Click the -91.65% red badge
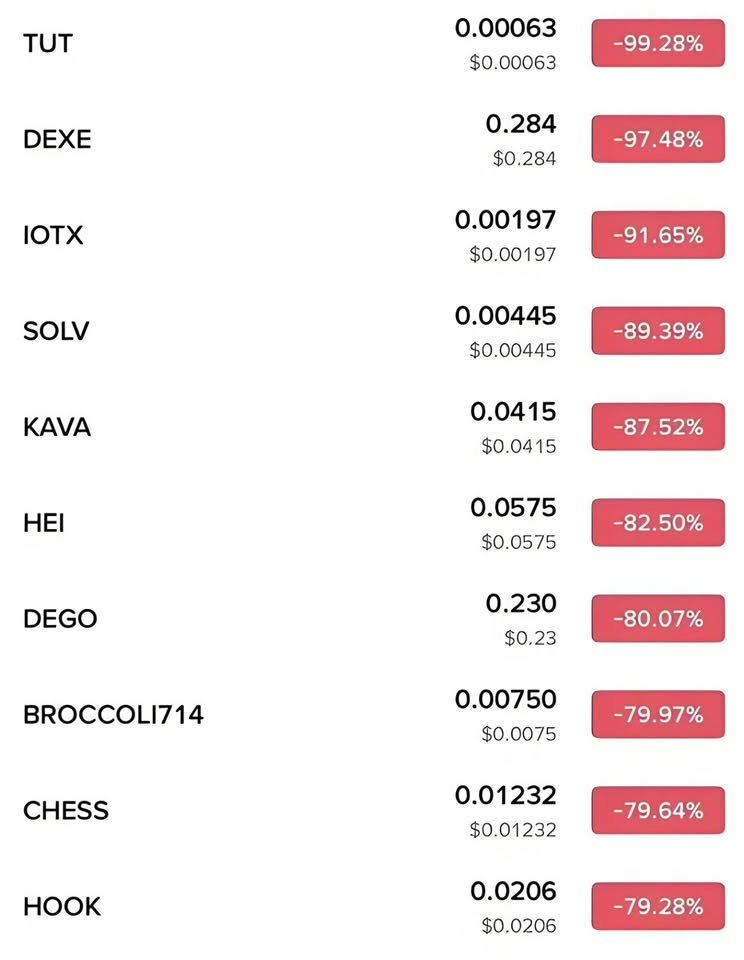Screen dimensions: 744x960 click(x=658, y=235)
